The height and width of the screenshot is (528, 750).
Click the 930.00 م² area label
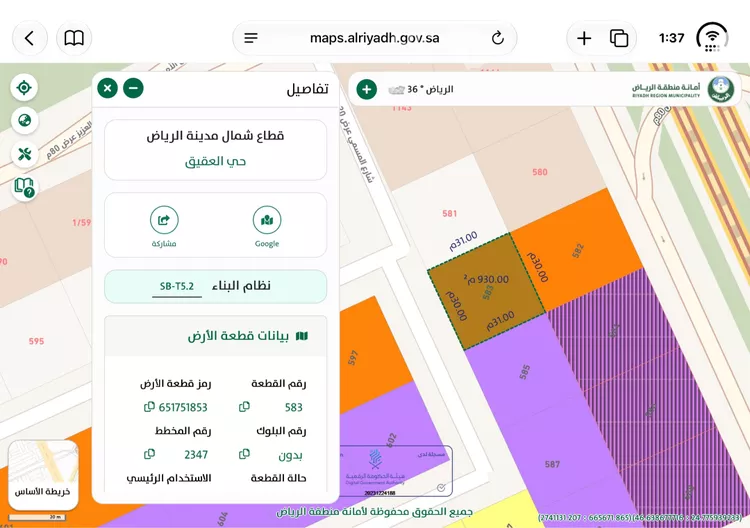click(486, 279)
